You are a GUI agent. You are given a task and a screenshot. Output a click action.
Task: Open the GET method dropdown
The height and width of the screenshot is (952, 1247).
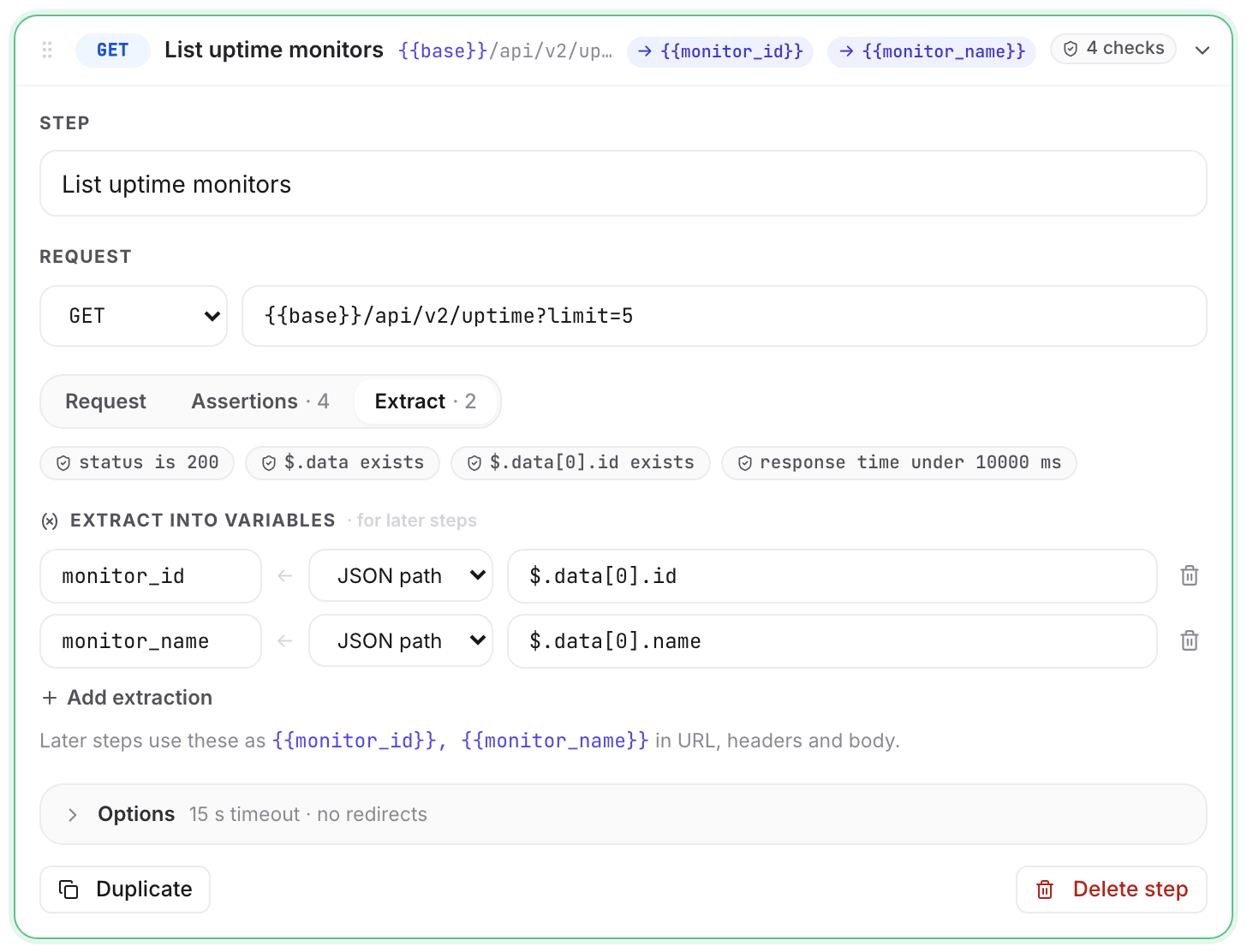(134, 316)
